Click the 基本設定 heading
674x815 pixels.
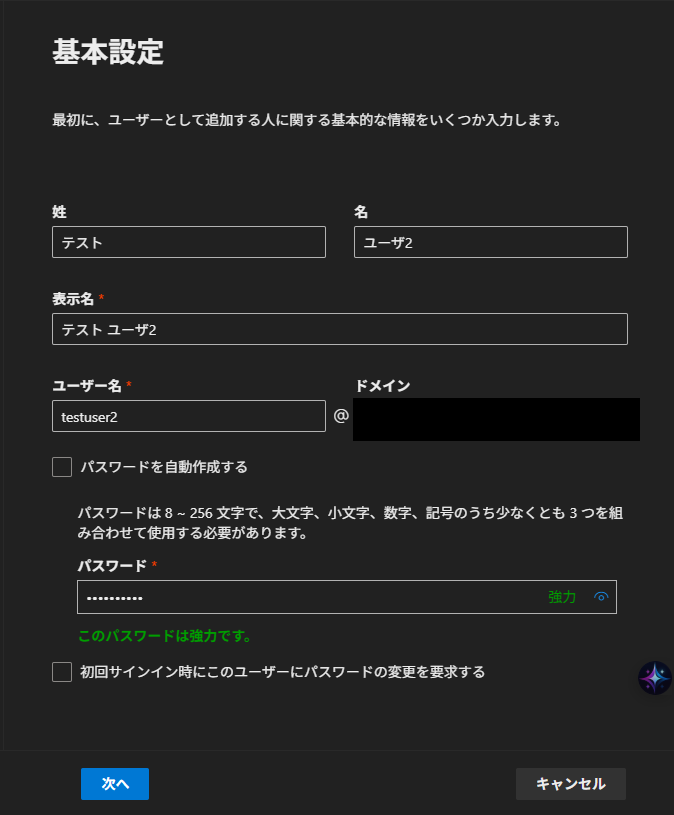[107, 53]
